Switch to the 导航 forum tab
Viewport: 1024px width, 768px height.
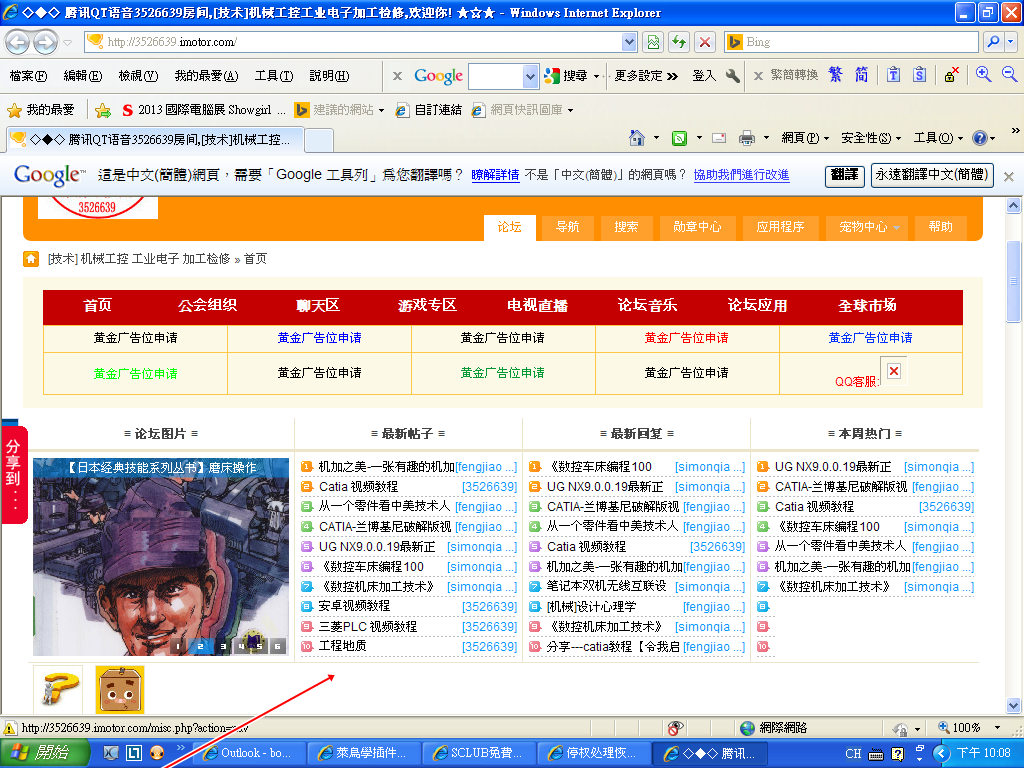567,227
